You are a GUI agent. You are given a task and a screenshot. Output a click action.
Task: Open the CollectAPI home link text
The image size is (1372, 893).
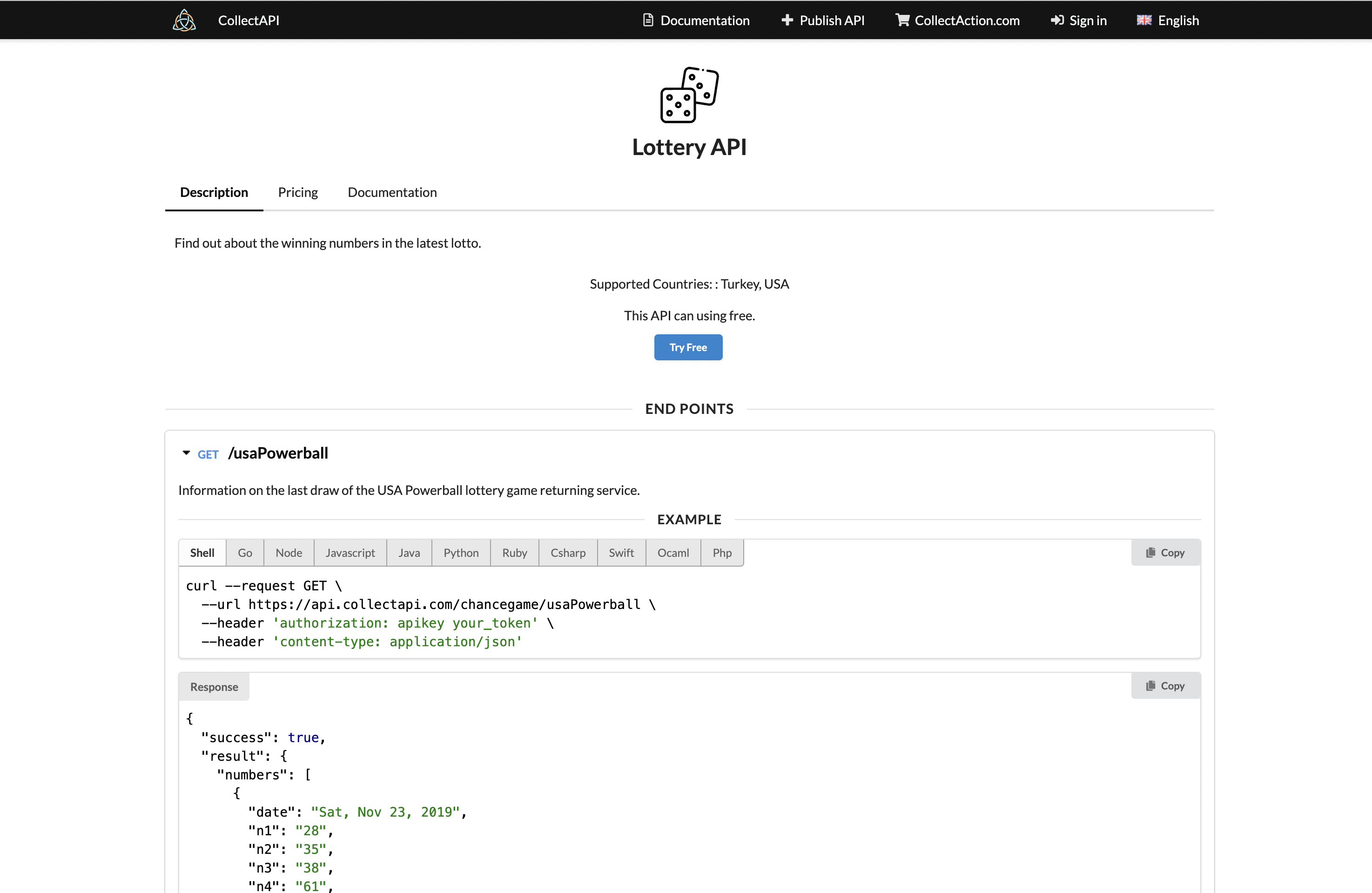(249, 20)
